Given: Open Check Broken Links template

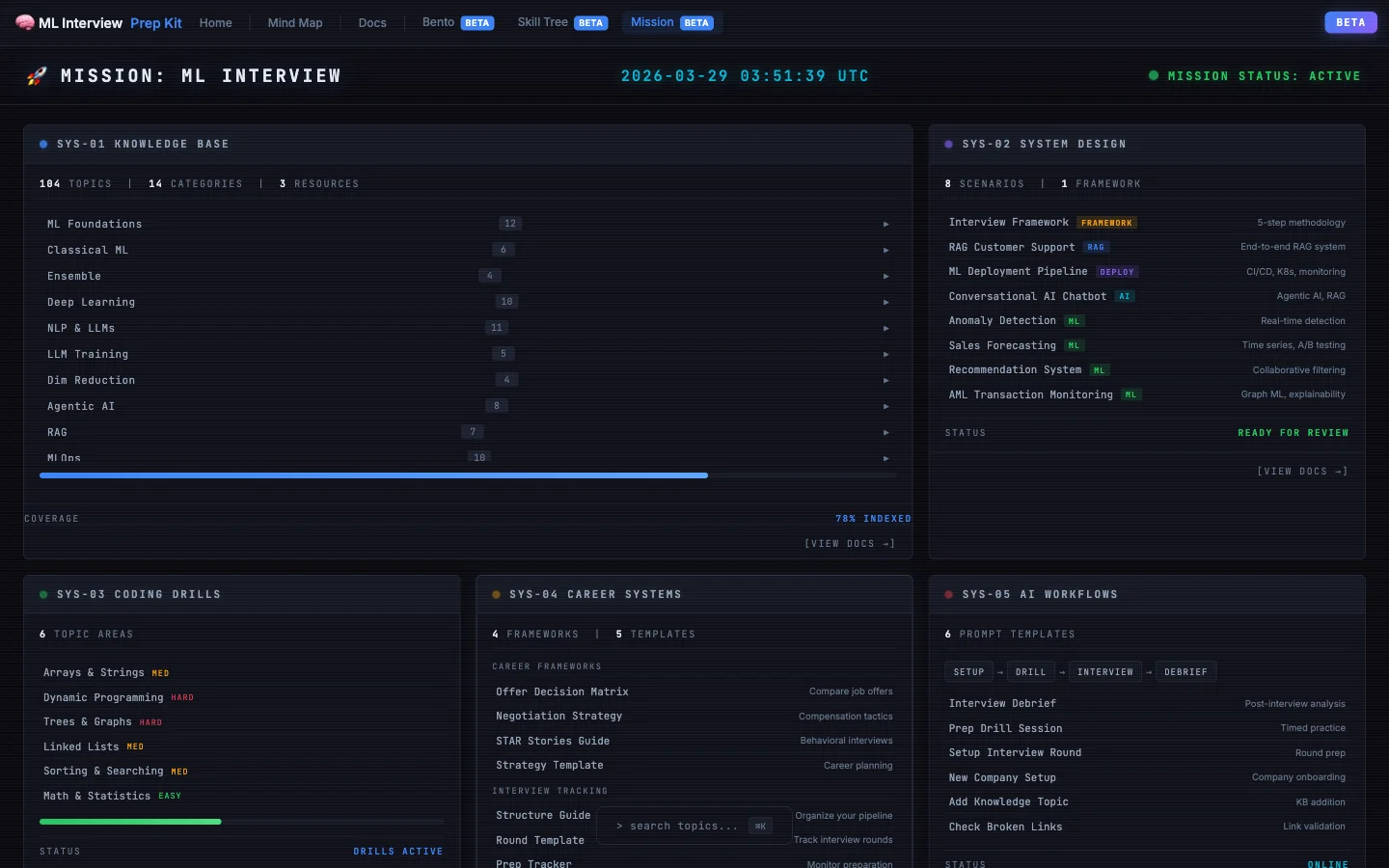Looking at the screenshot, I should [x=1147, y=827].
